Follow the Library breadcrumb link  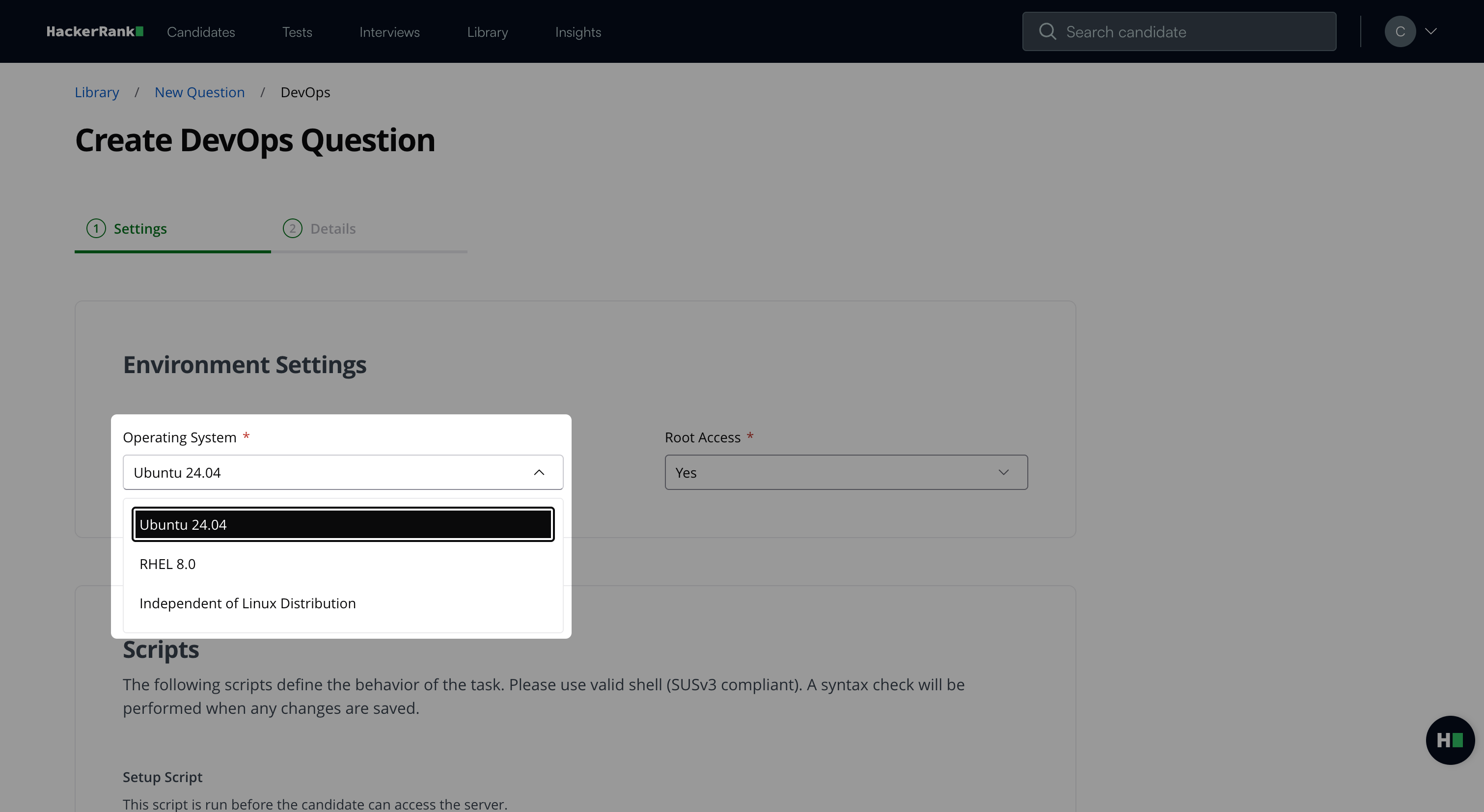click(x=97, y=92)
